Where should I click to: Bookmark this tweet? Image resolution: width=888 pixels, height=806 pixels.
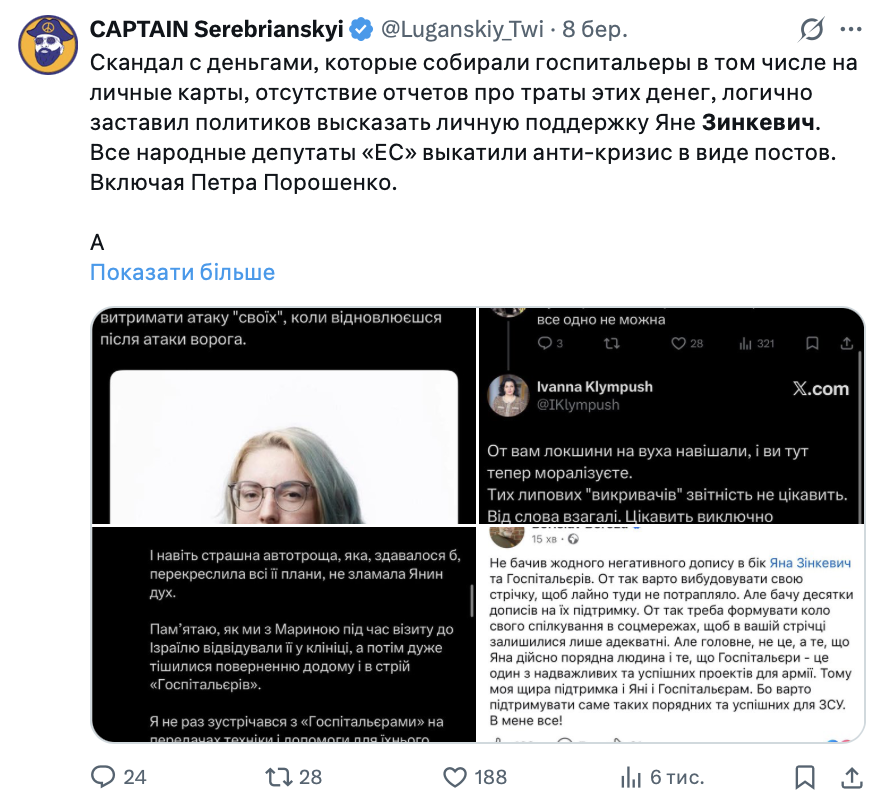(x=803, y=776)
